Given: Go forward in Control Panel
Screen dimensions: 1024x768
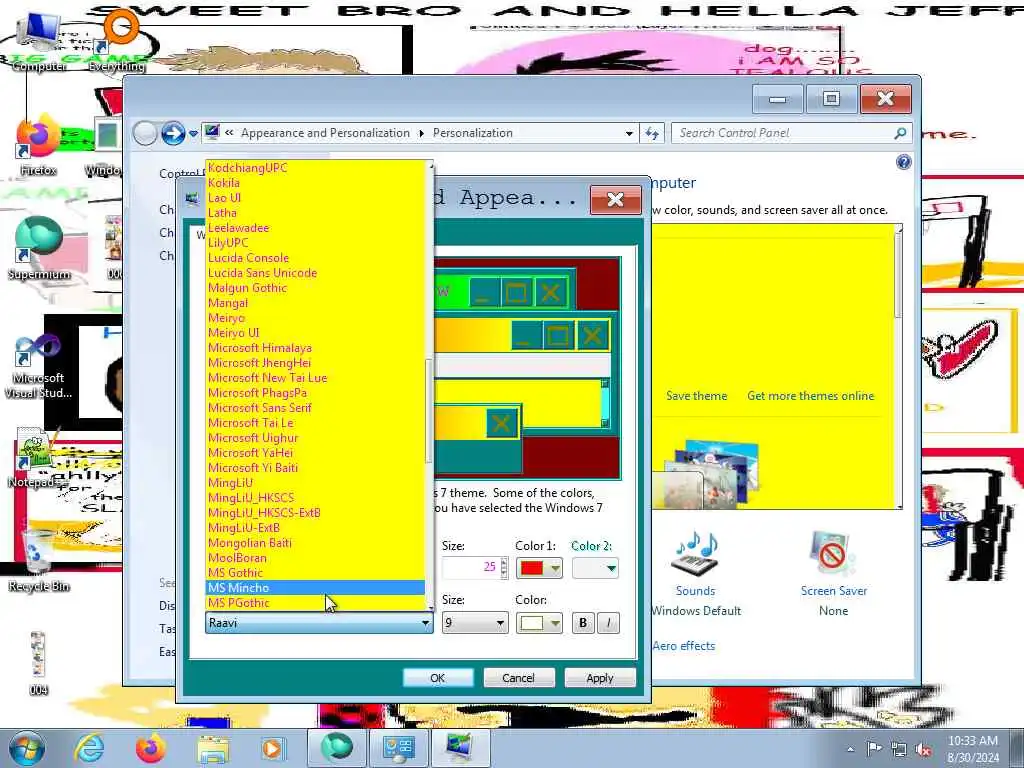Looking at the screenshot, I should click(173, 133).
